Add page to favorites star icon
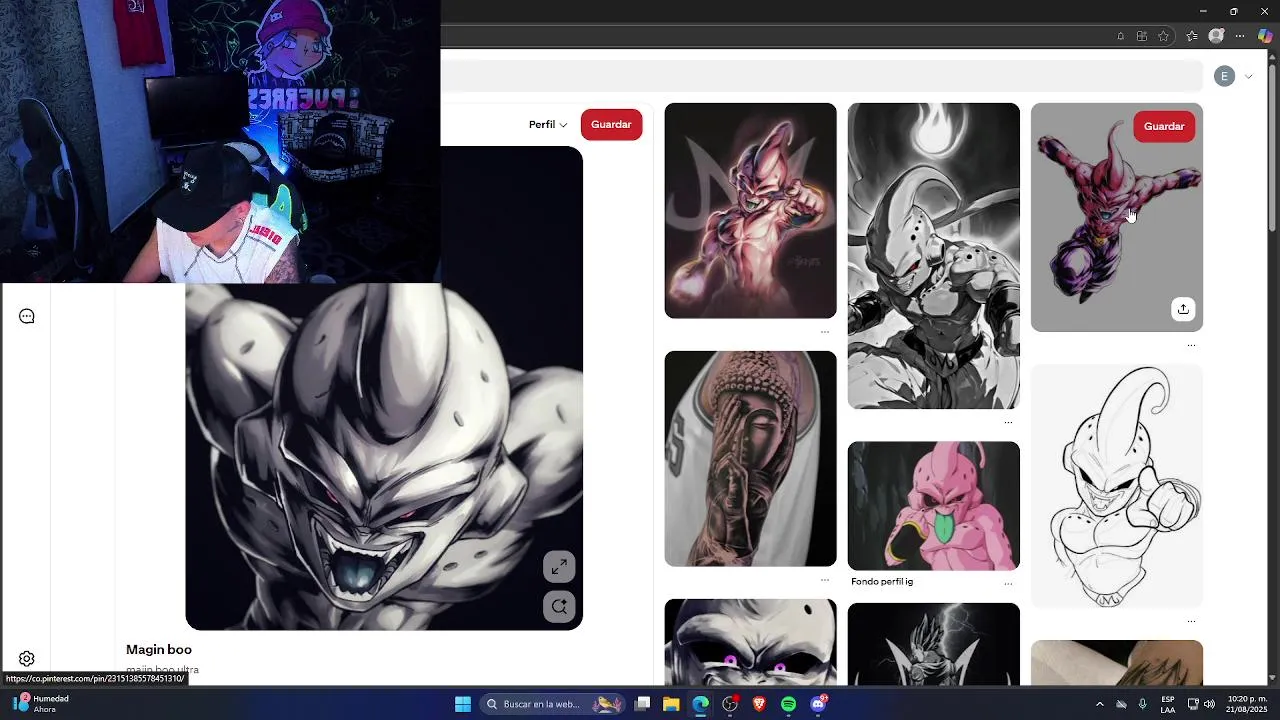The height and width of the screenshot is (720, 1280). point(1164,36)
